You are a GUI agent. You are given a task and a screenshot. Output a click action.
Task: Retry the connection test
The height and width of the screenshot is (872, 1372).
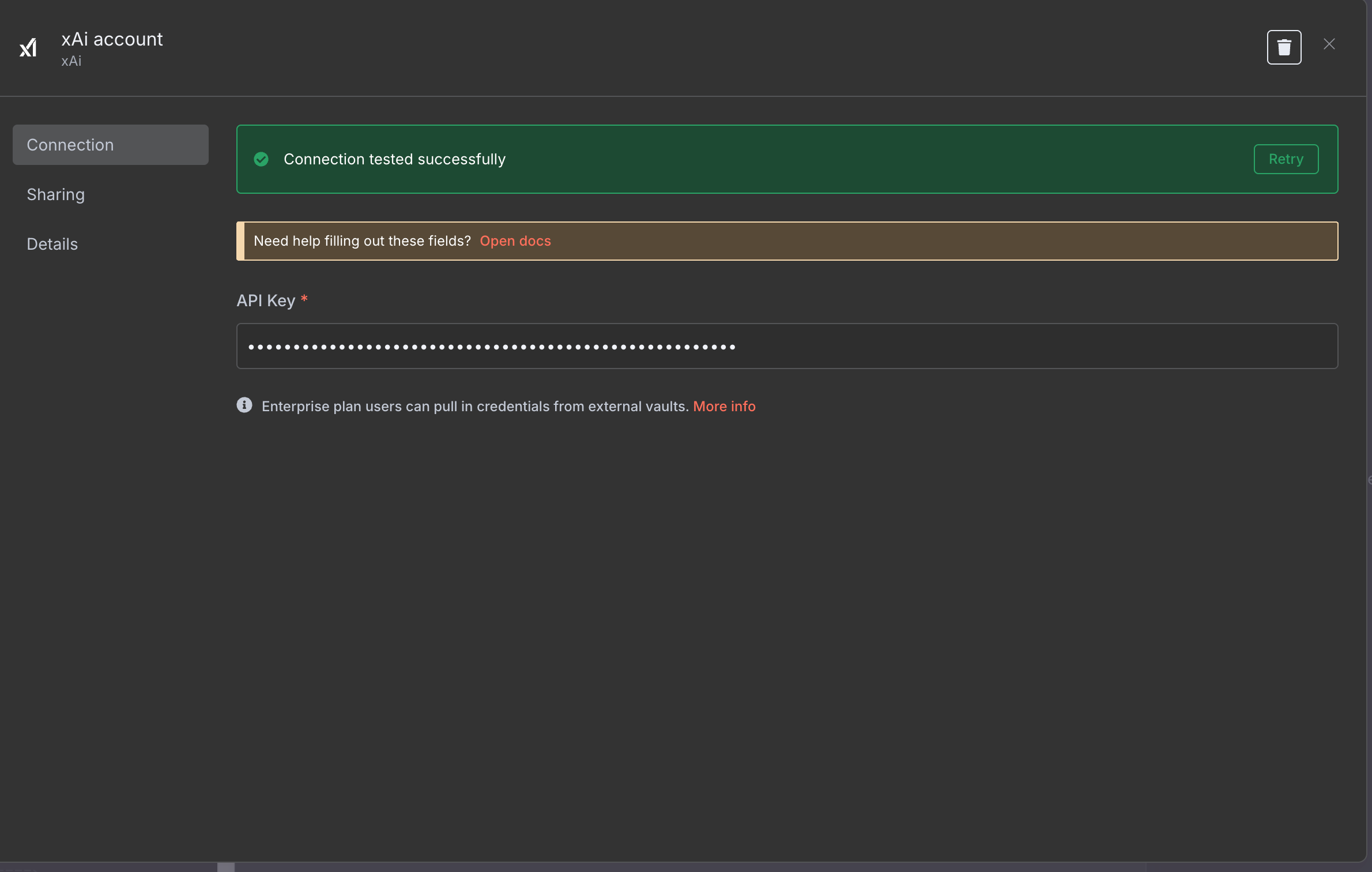[x=1286, y=159]
